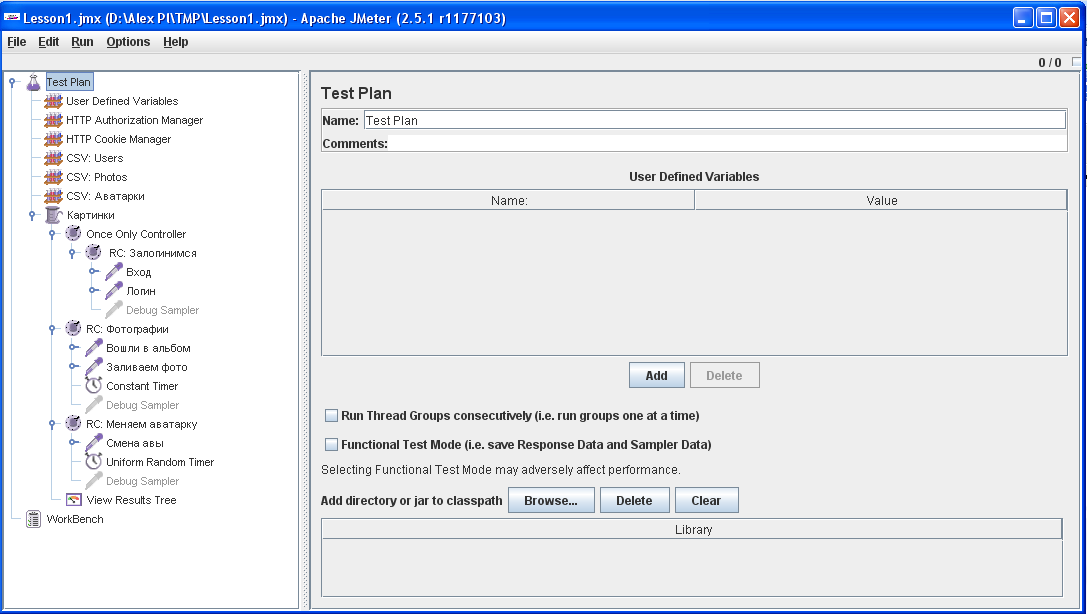
Task: Click the WorkBench clipboard icon
Action: point(33,519)
